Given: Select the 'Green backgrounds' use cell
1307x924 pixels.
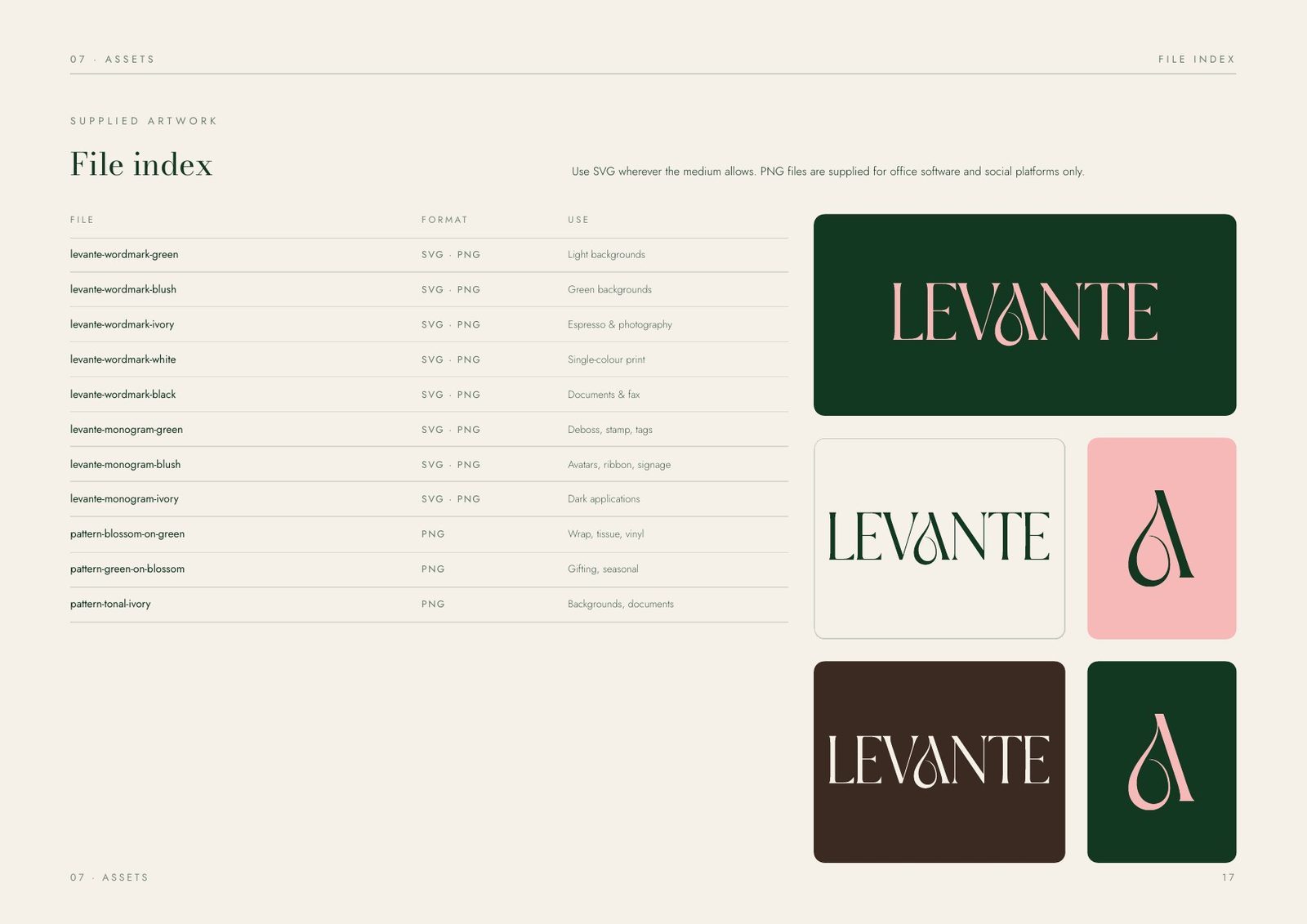Looking at the screenshot, I should [609, 290].
